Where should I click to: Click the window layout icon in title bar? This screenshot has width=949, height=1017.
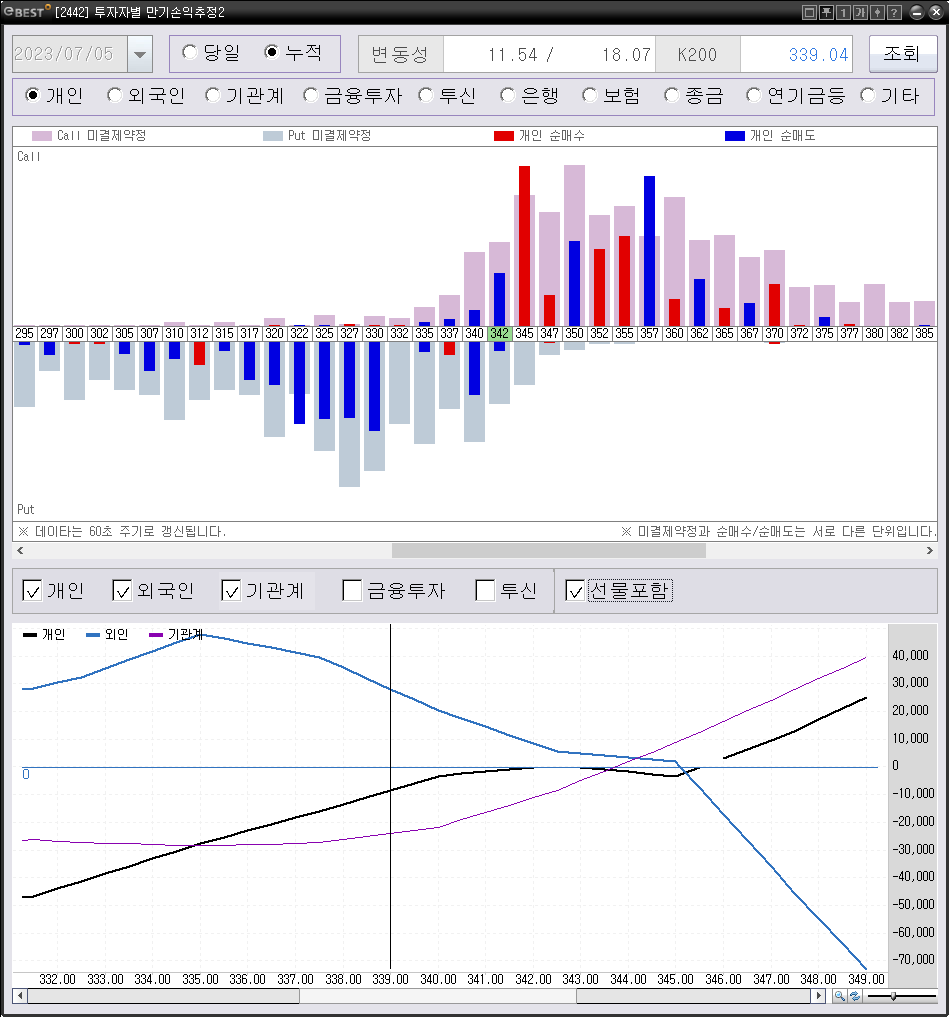click(x=810, y=12)
